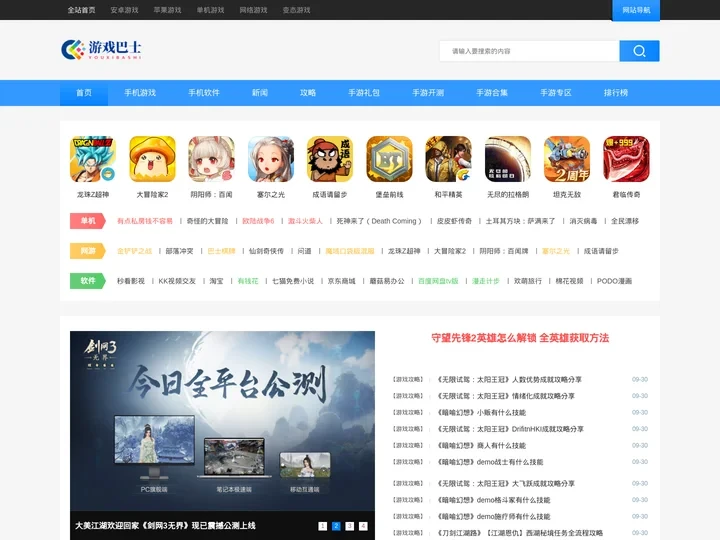Open the 首页 tab in blue navbar
Image resolution: width=720 pixels, height=540 pixels.
(84, 93)
